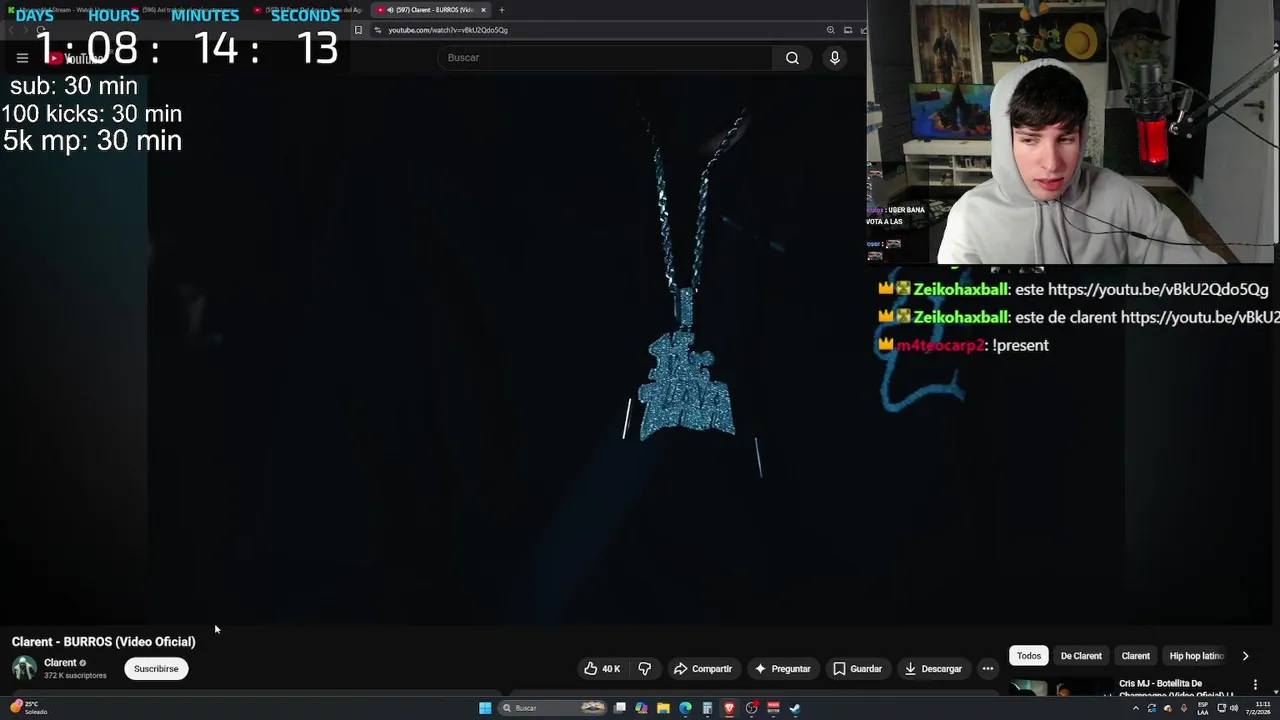Show hidden system tray icons
Image resolution: width=1280 pixels, height=720 pixels.
click(1135, 708)
